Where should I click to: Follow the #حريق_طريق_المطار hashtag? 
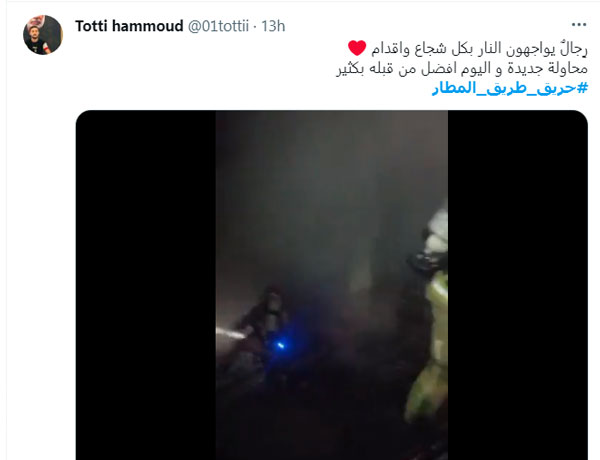pos(510,88)
